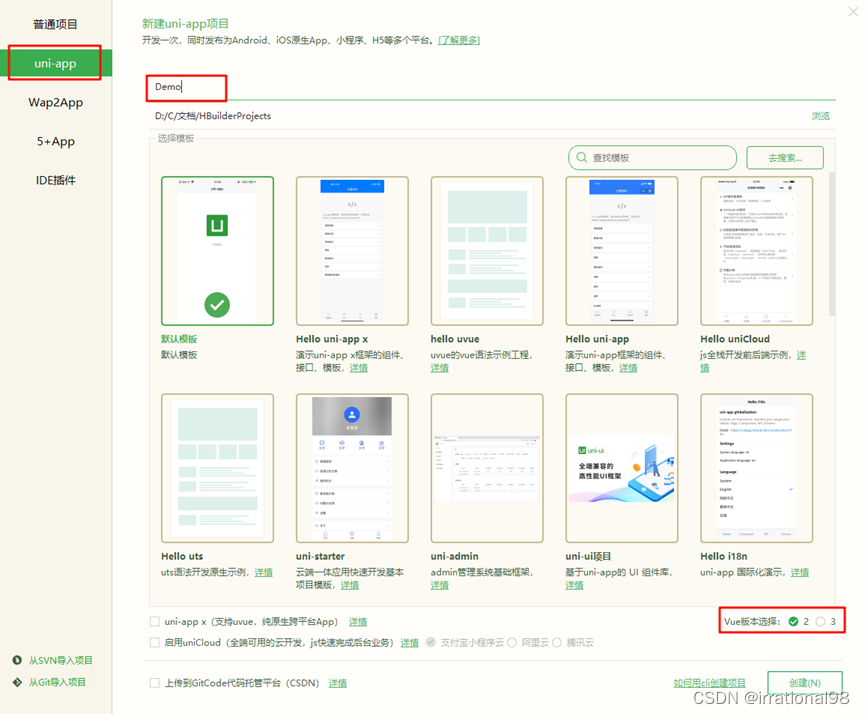Screen dimensions: 865x714
Task: Switch to Wap2App project type
Action: click(56, 103)
